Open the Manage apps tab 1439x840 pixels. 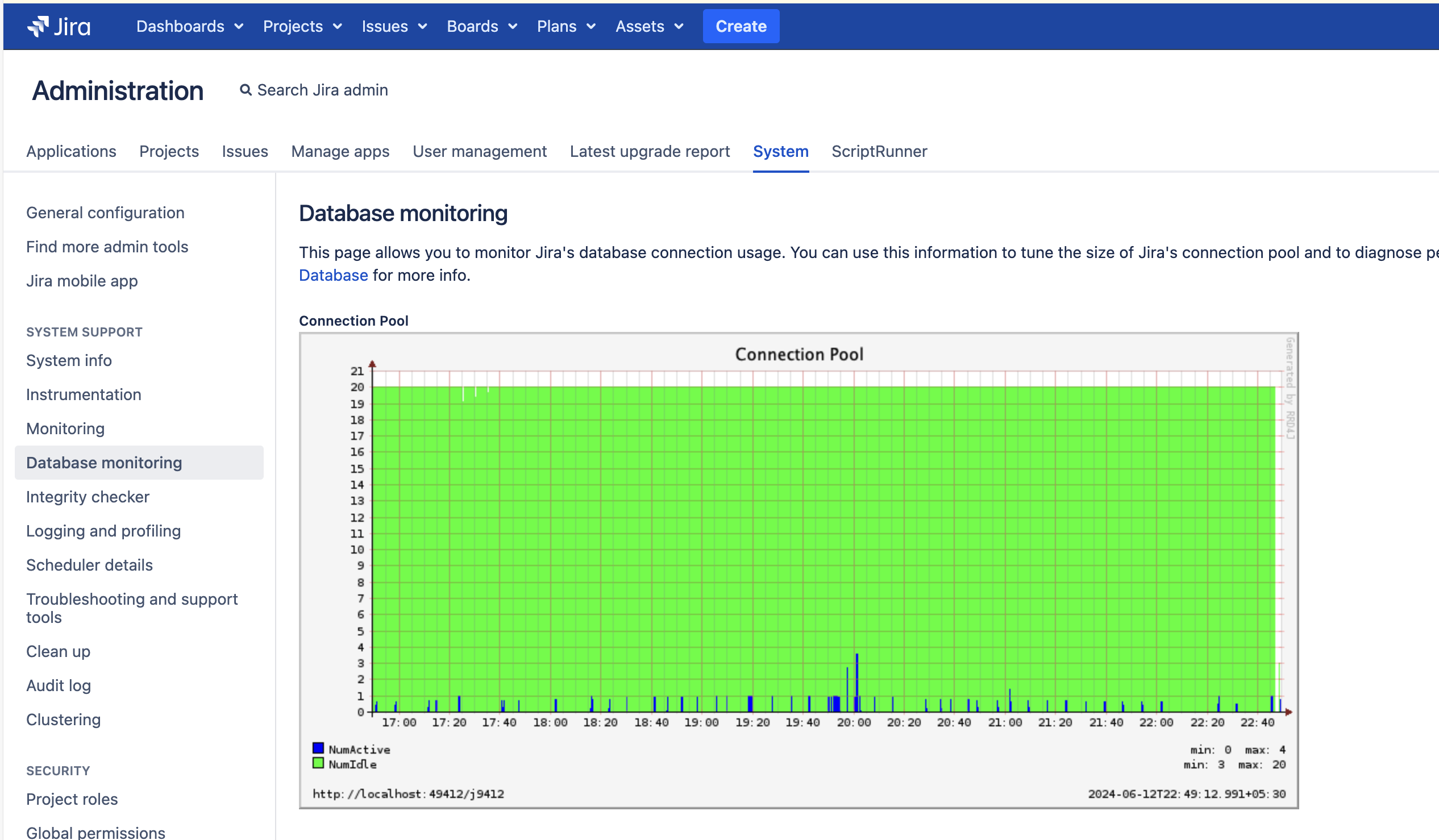coord(340,151)
